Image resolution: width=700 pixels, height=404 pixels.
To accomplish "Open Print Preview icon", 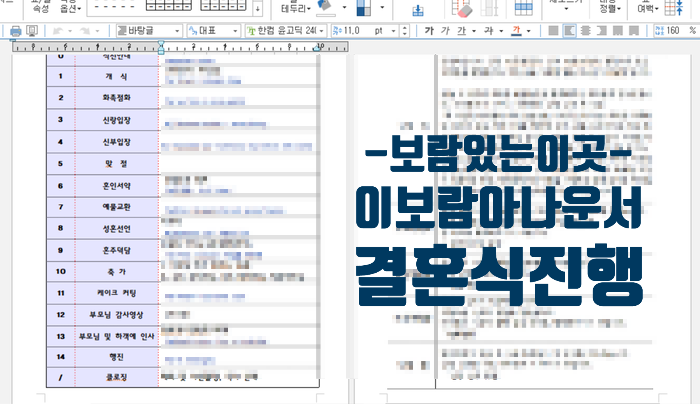I will pyautogui.click(x=32, y=31).
